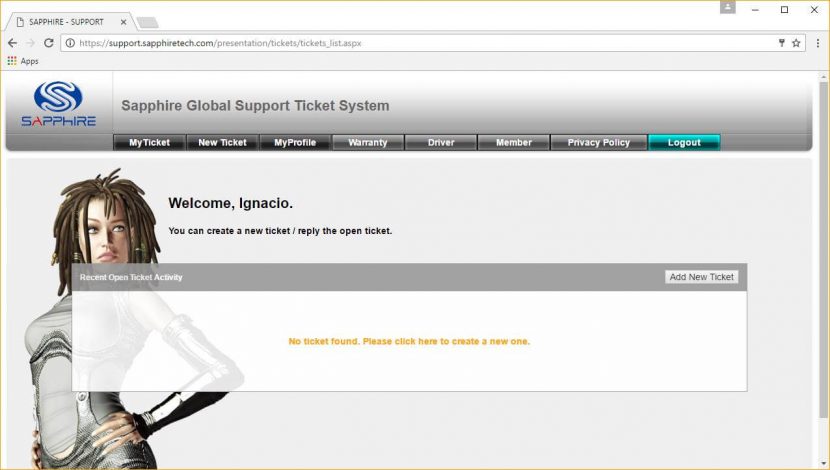Viewport: 830px width, 470px height.
Task: Open the Member menu item
Action: tap(513, 142)
